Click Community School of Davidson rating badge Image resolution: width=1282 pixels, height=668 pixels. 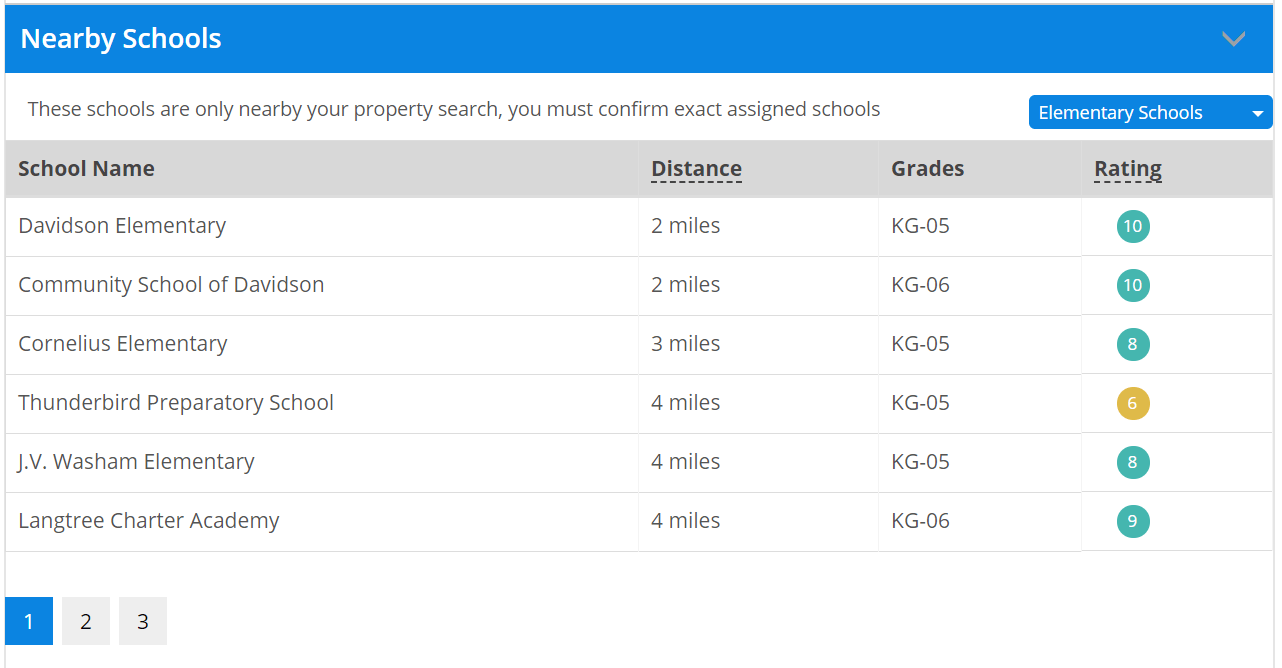point(1133,285)
